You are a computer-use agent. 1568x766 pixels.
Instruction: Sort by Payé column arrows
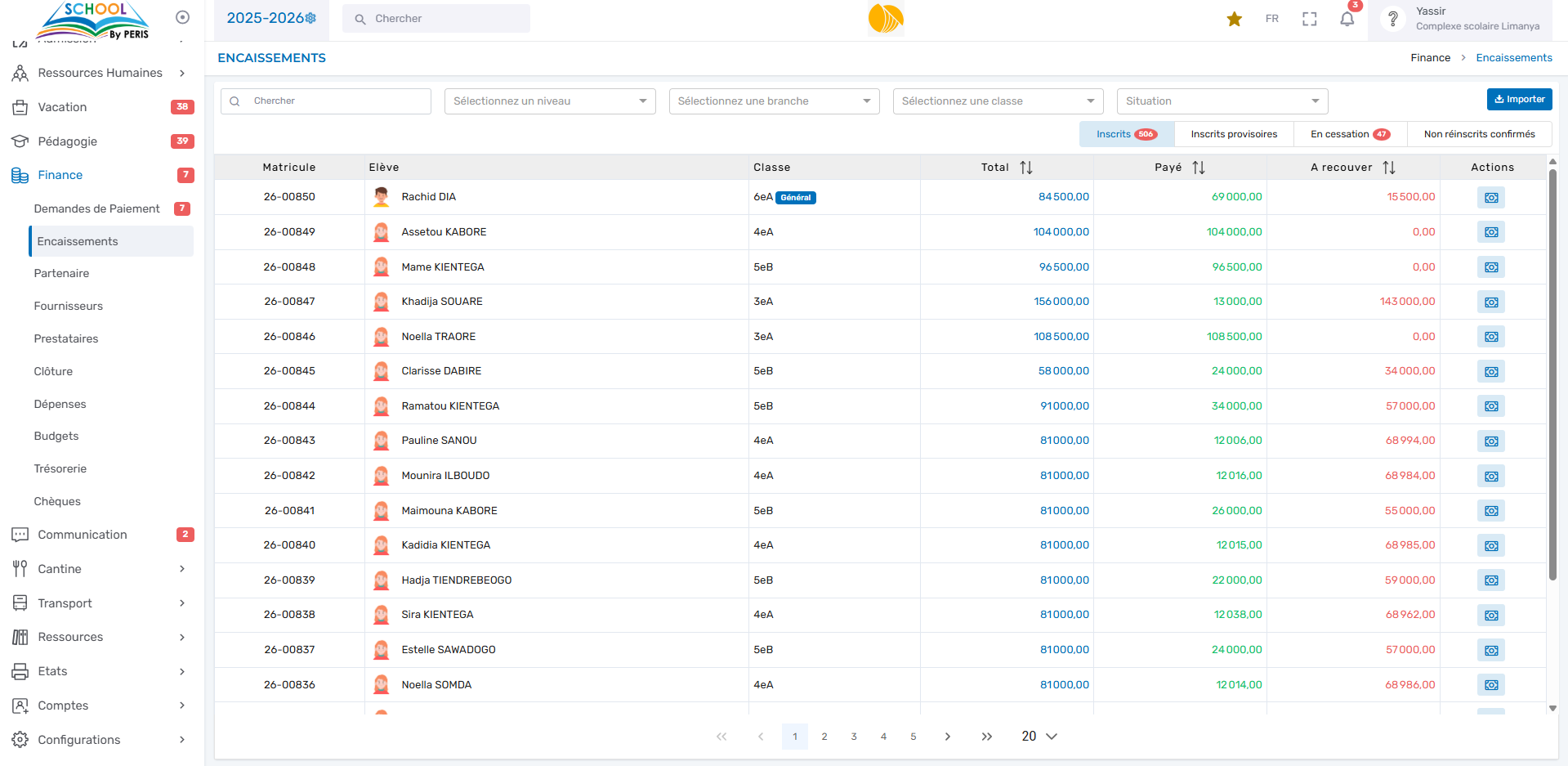pyautogui.click(x=1198, y=168)
